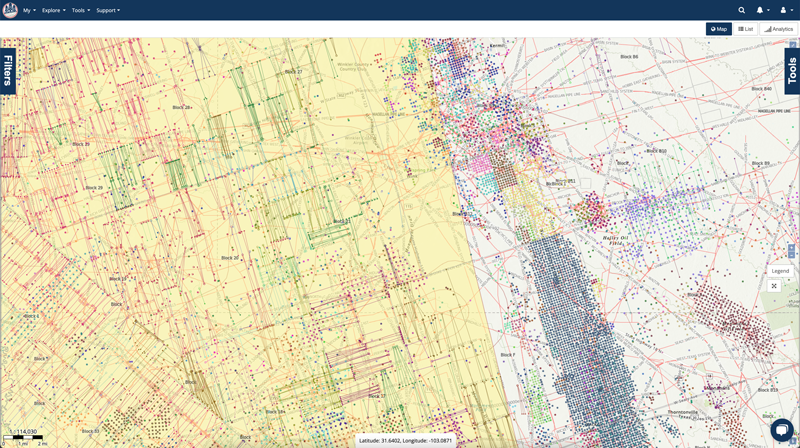Expand the Tools dropdown in navbar

80,10
